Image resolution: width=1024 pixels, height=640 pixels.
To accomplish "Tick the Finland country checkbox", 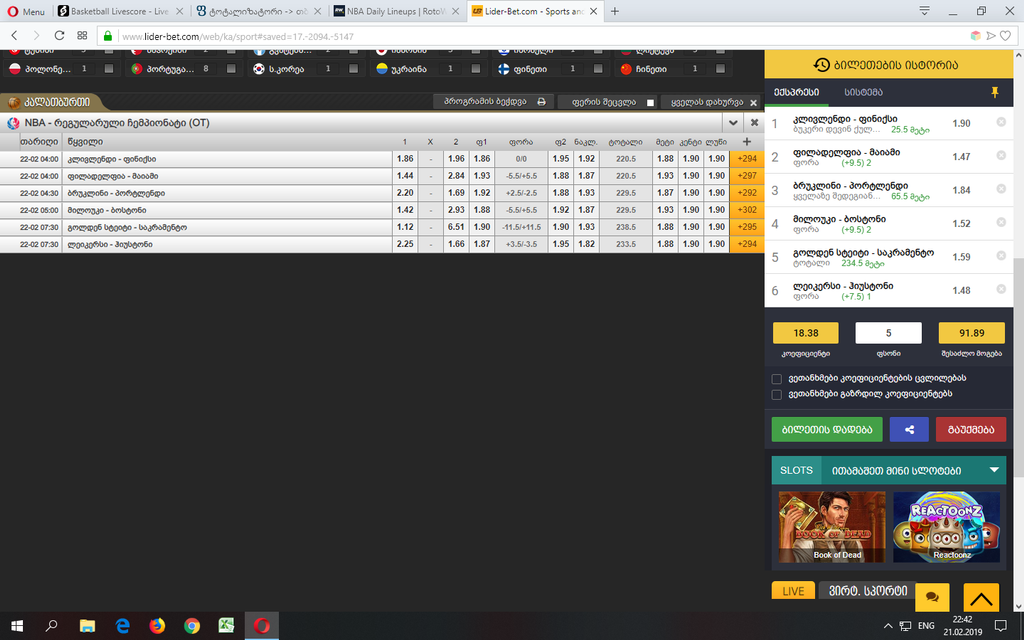I will point(598,69).
